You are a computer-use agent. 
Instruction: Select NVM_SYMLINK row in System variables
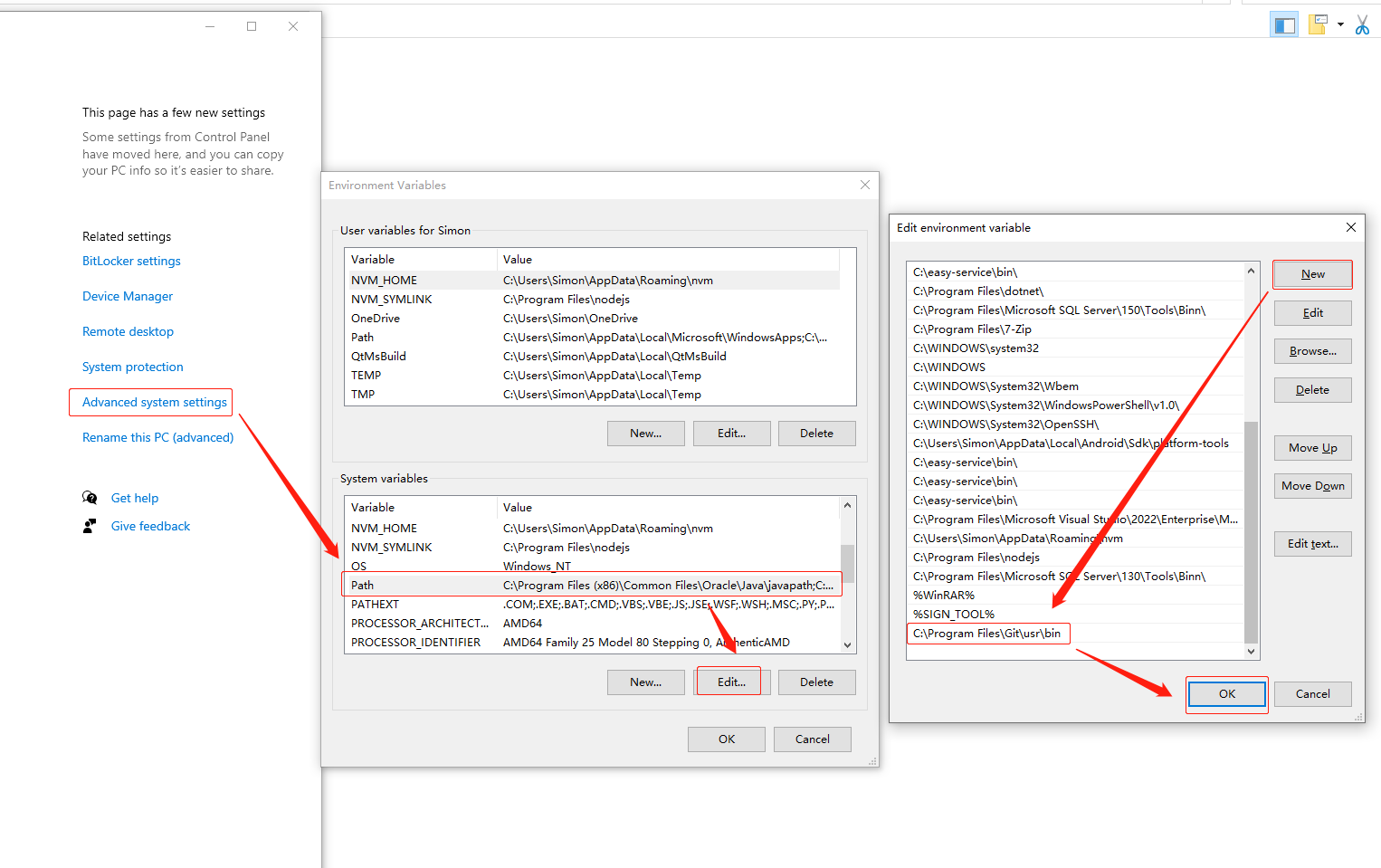click(x=593, y=548)
